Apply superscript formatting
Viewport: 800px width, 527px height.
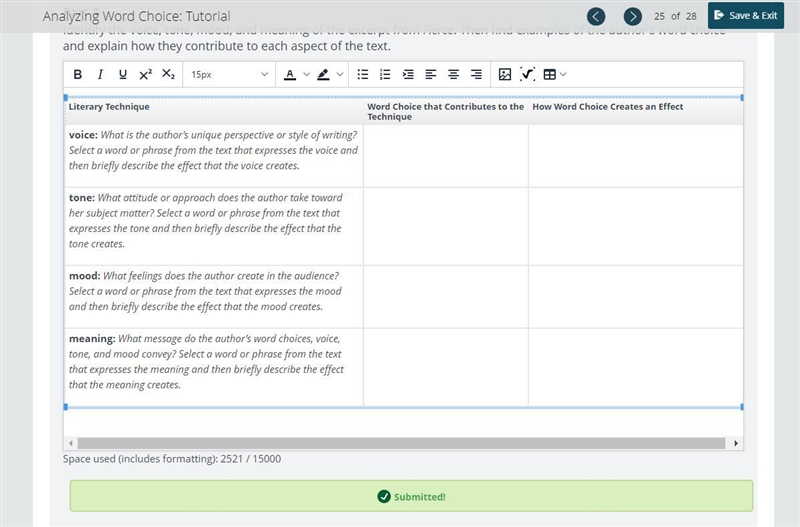click(x=145, y=74)
